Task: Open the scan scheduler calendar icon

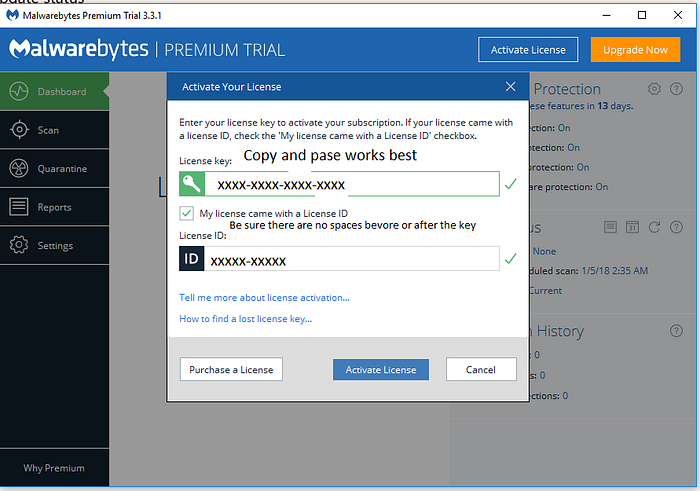Action: click(x=632, y=227)
